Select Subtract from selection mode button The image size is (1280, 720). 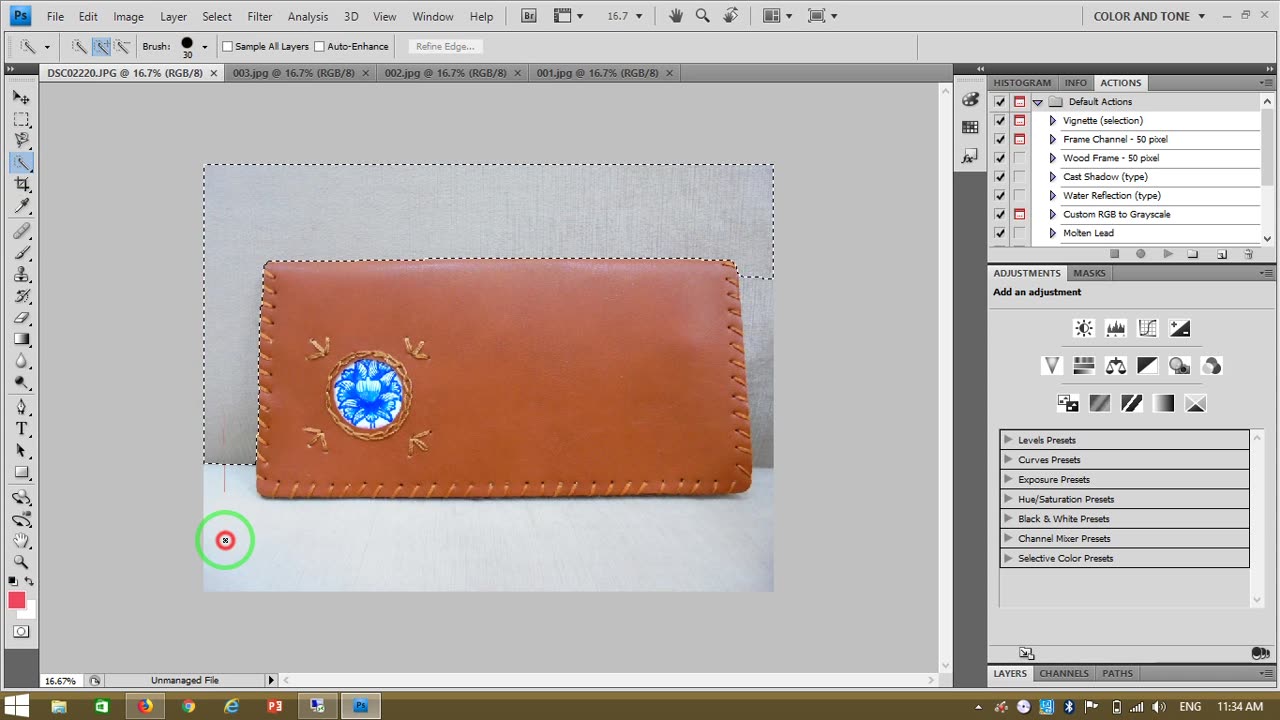(x=122, y=46)
